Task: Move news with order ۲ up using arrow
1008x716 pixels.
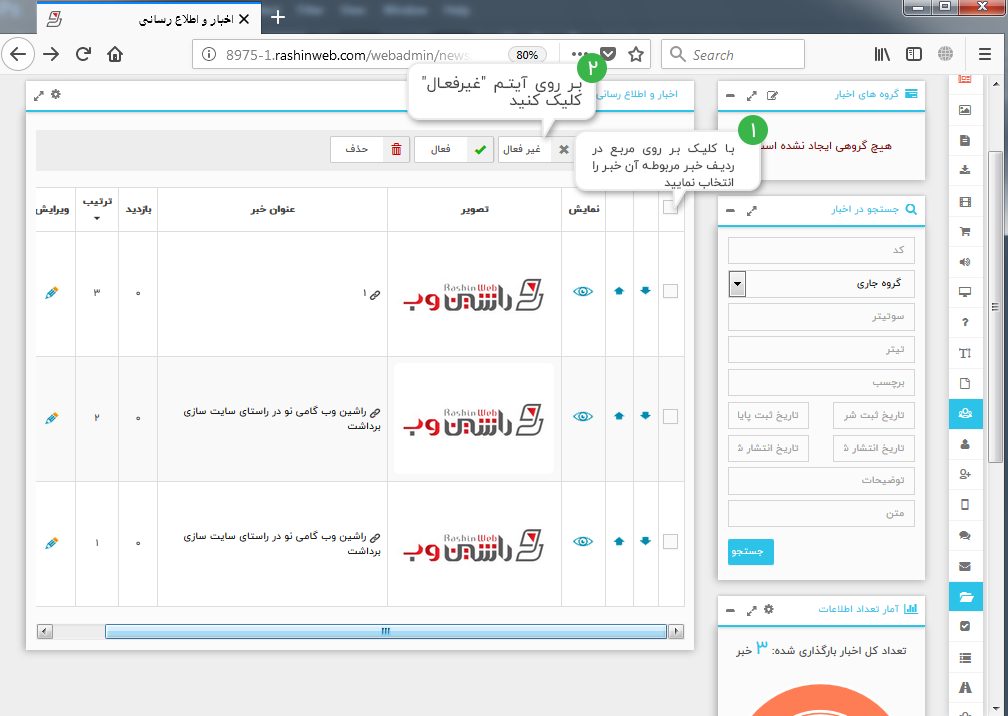Action: pyautogui.click(x=619, y=416)
